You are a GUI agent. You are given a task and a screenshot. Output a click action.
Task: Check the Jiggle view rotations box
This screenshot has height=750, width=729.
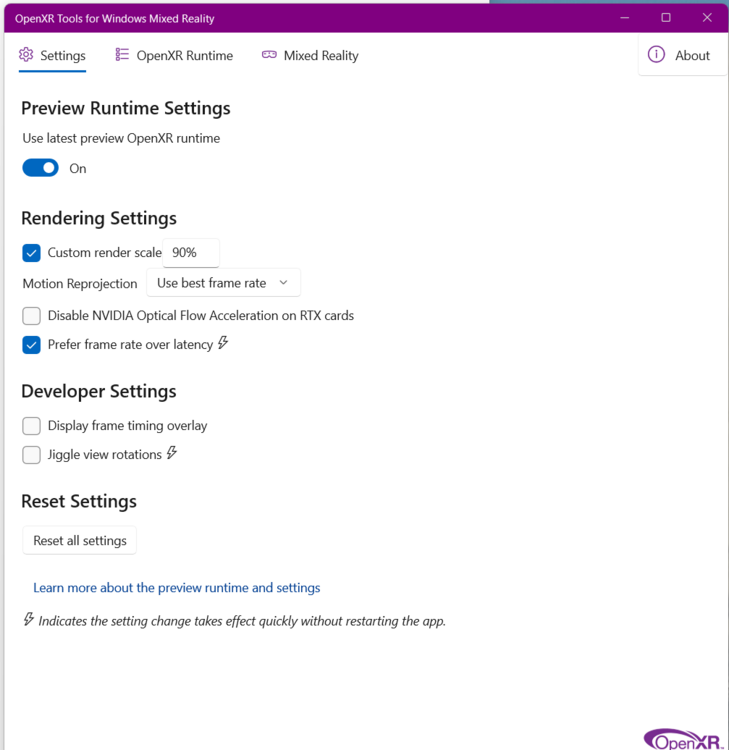click(x=32, y=454)
